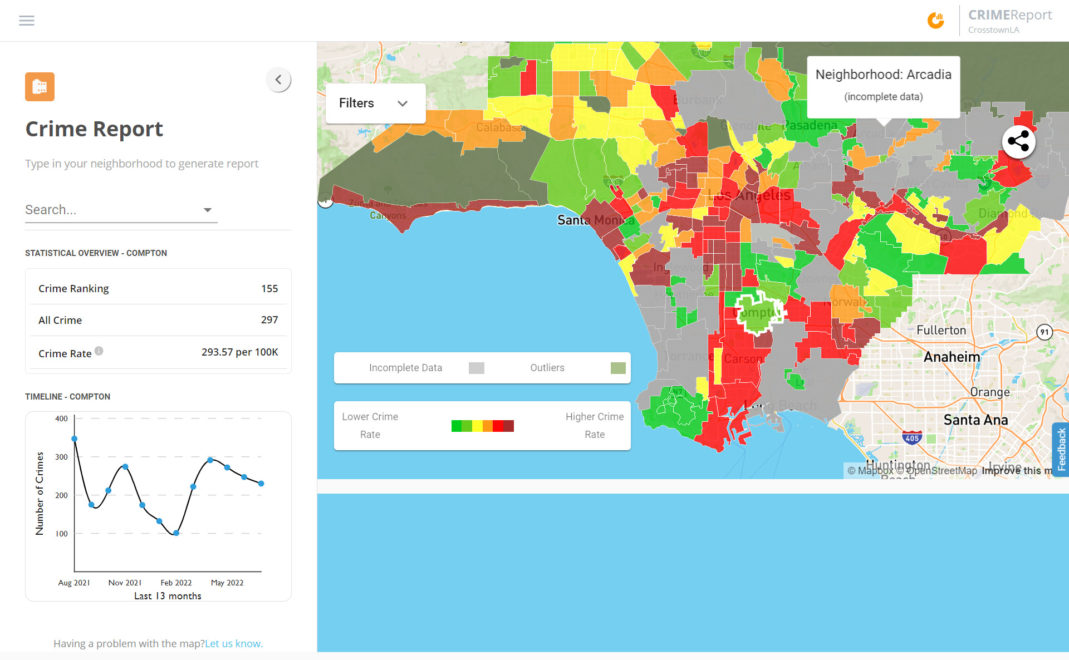This screenshot has width=1069, height=660.
Task: Type-focus the Search neighborhood field
Action: 110,210
